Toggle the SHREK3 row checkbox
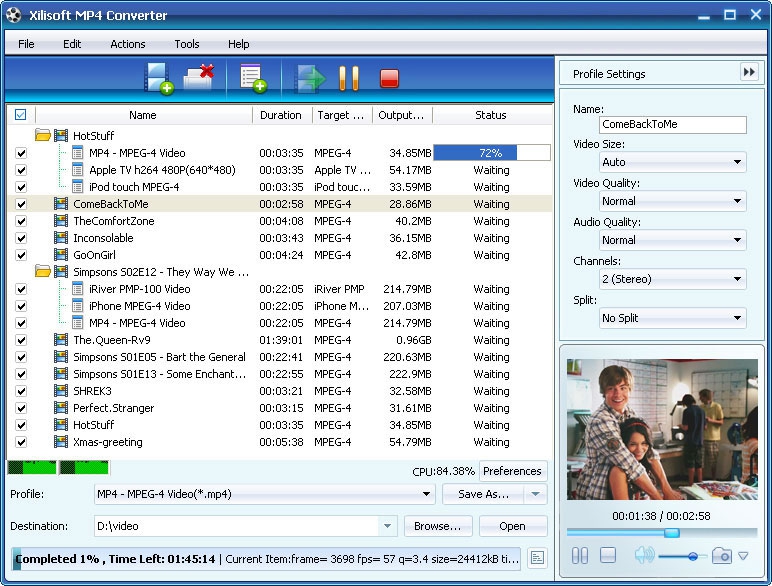 tap(21, 391)
